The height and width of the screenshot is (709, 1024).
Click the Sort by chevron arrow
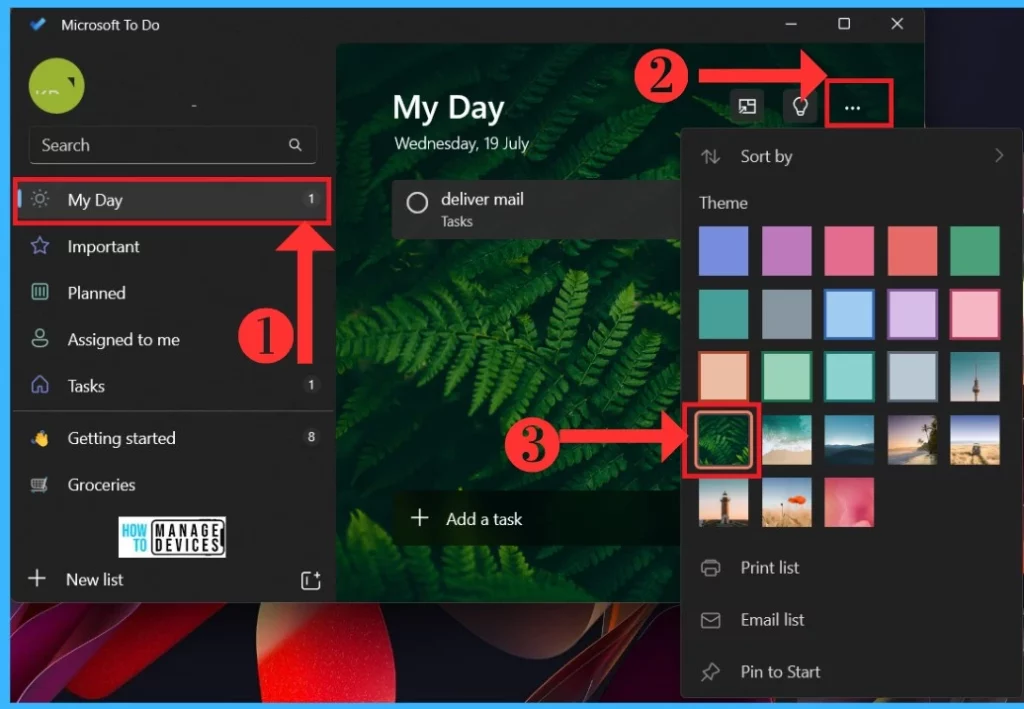coord(999,156)
